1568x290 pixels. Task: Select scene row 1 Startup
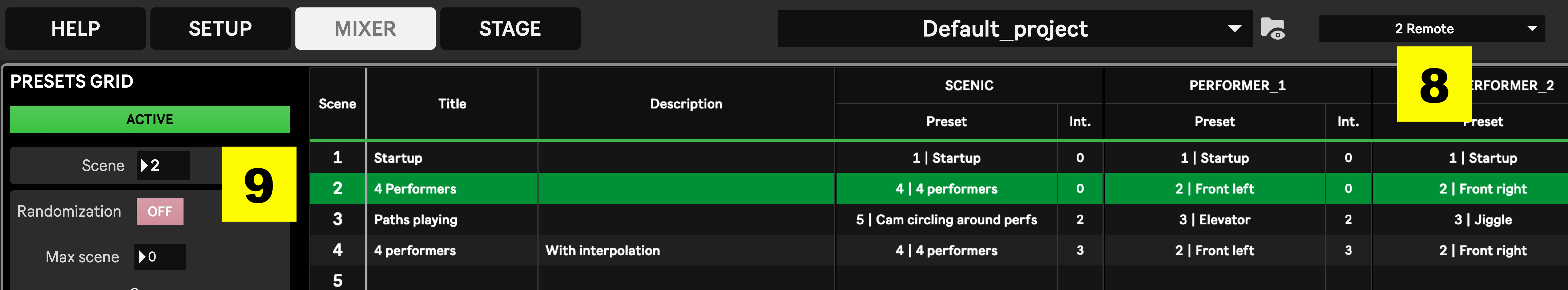tap(939, 158)
